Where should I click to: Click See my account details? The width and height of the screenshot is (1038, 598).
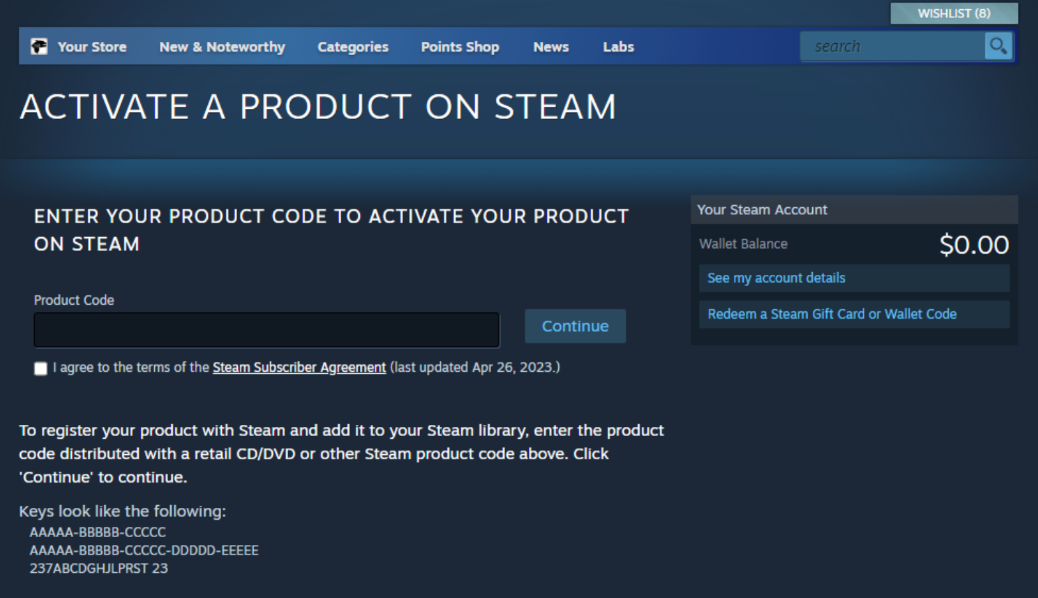(x=854, y=278)
